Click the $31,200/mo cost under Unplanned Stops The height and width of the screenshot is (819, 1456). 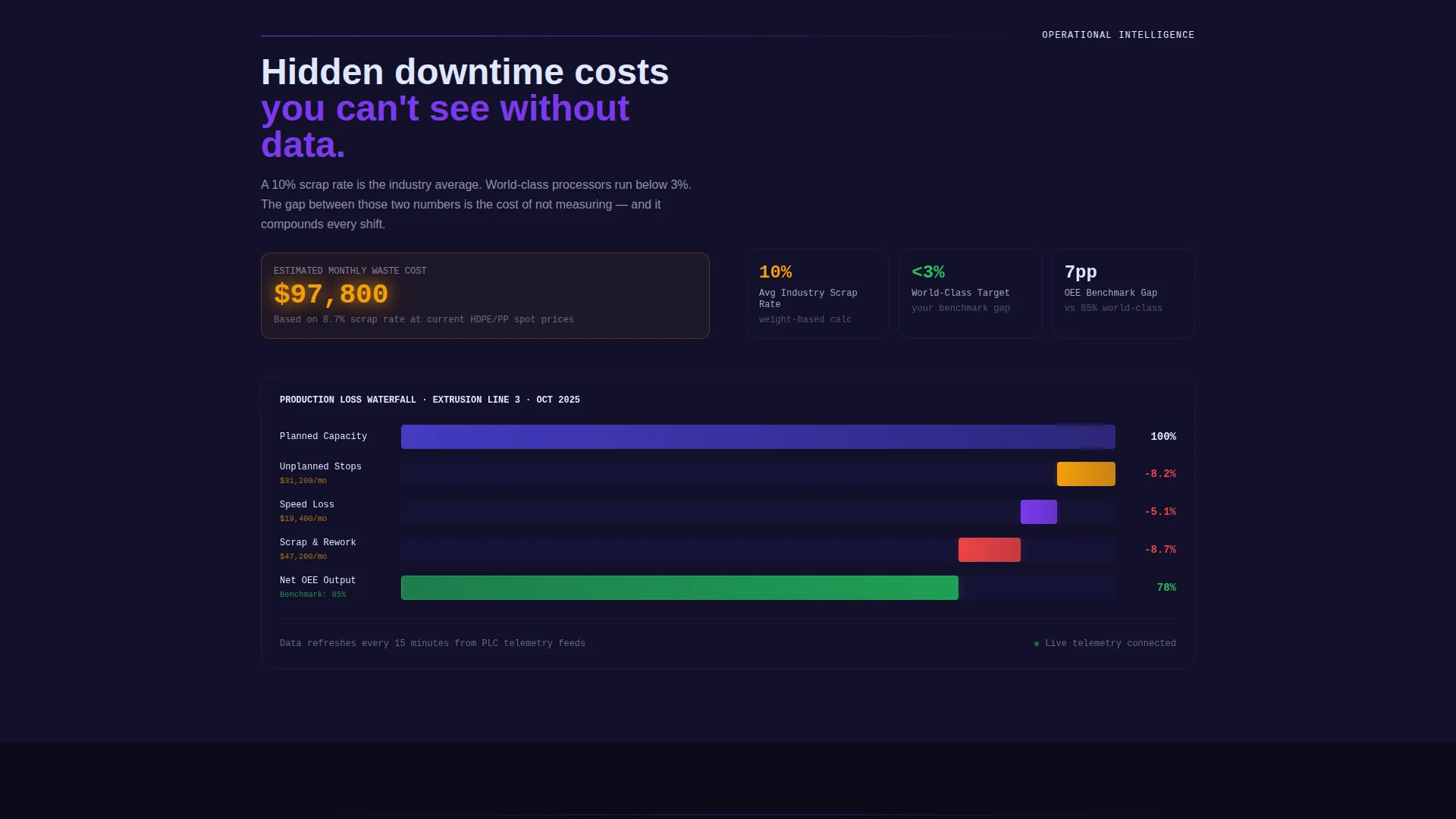pyautogui.click(x=303, y=481)
